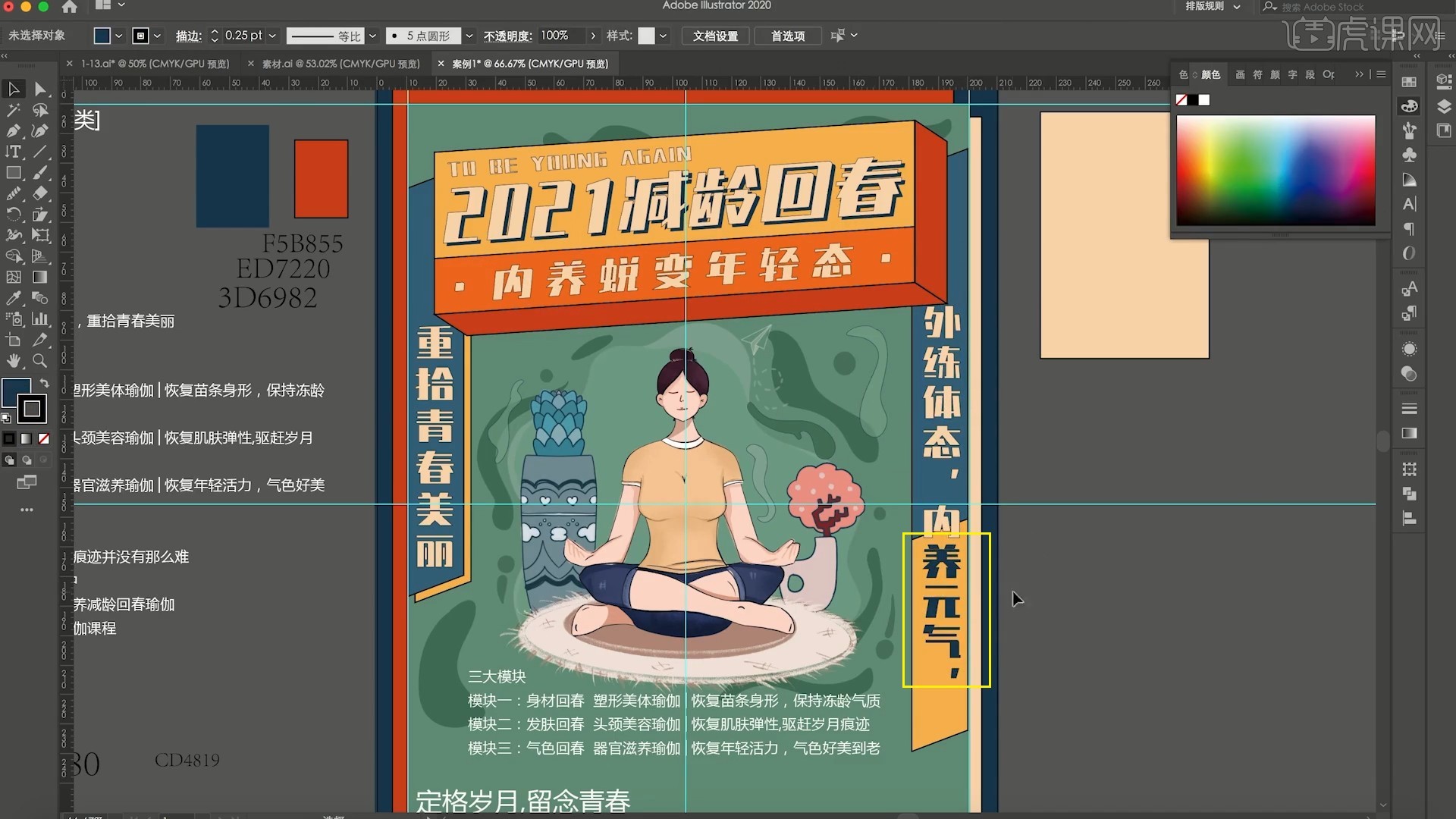This screenshot has height=819, width=1456.
Task: Open the Symbols panel club icon
Action: point(1409,155)
